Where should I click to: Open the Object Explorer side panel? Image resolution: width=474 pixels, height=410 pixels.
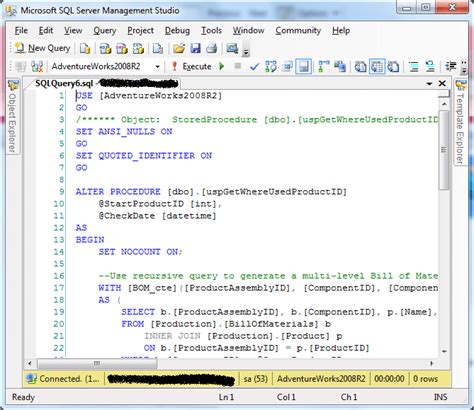[x=13, y=117]
